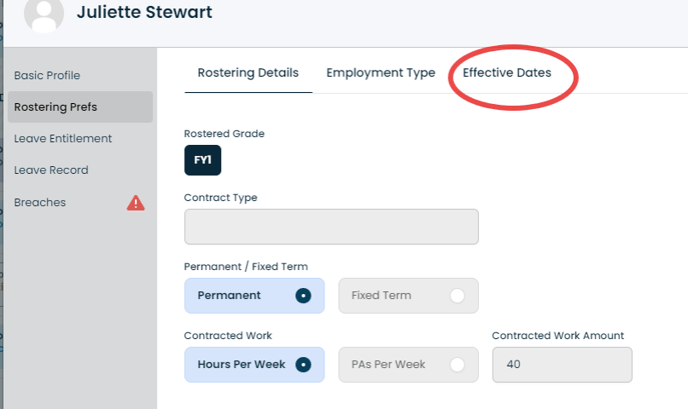
Task: Select the FY1 rostered grade badge
Action: coord(203,160)
